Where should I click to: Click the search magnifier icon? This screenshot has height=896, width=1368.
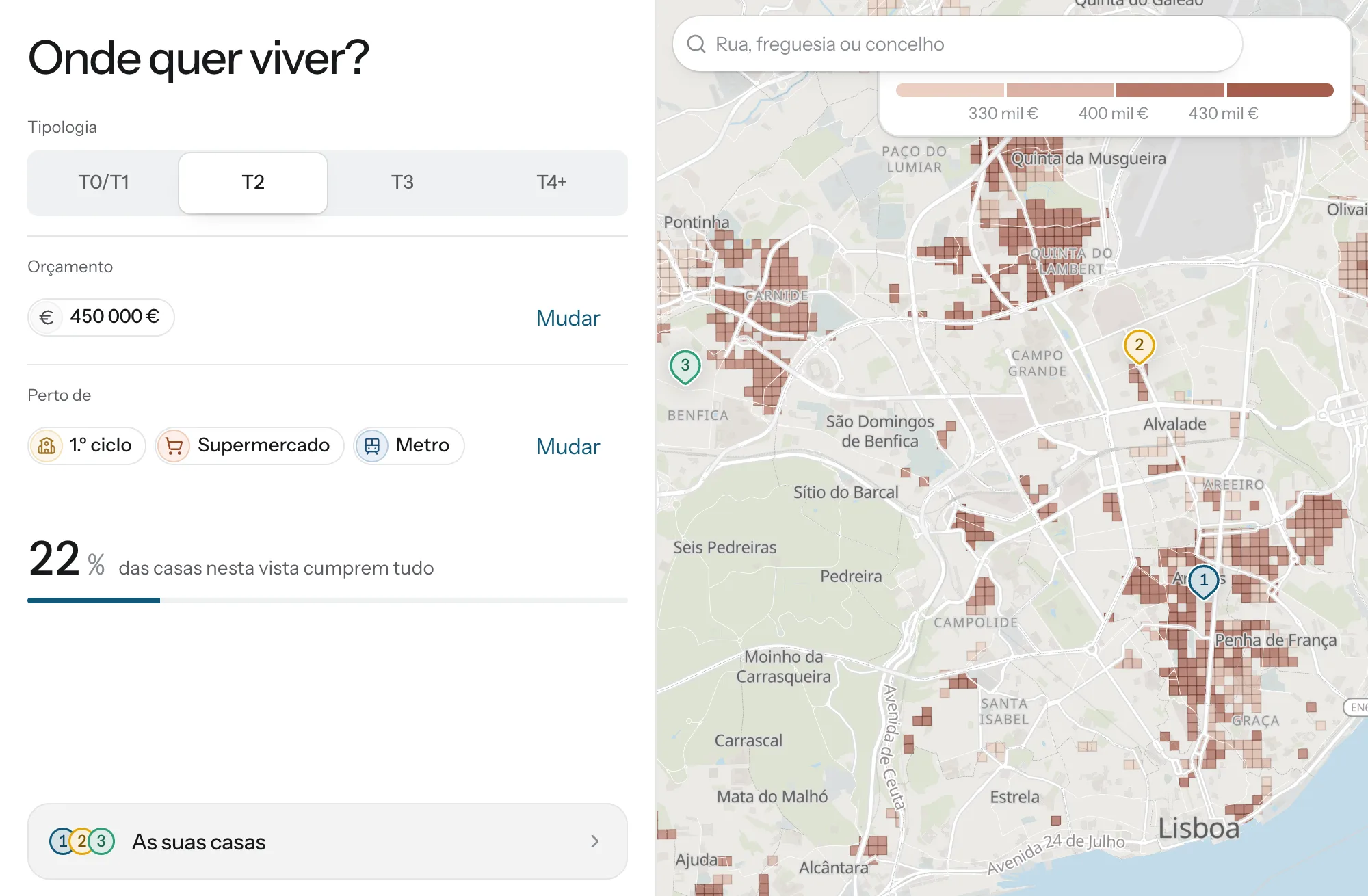tap(696, 44)
